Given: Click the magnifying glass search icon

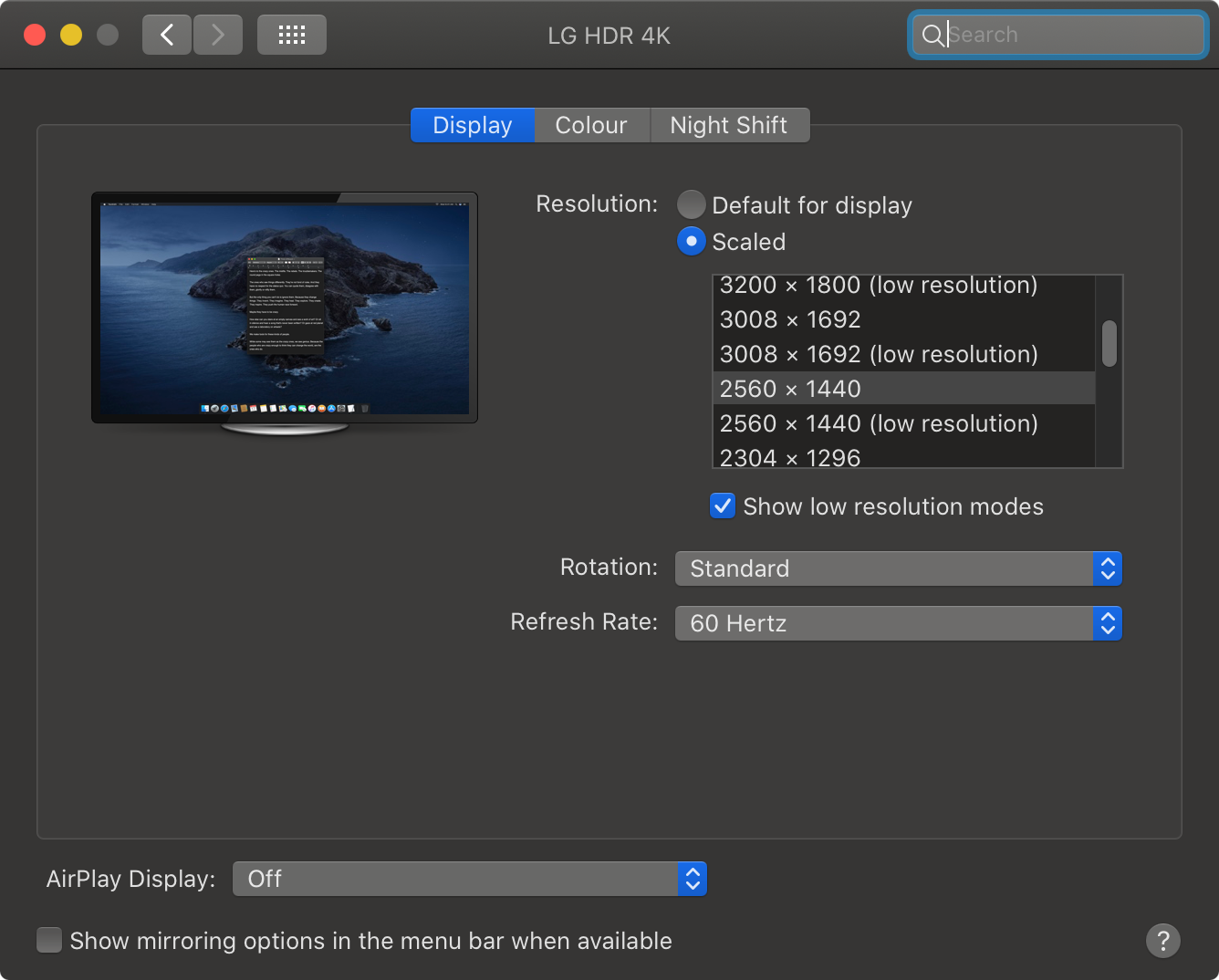Looking at the screenshot, I should [x=932, y=36].
